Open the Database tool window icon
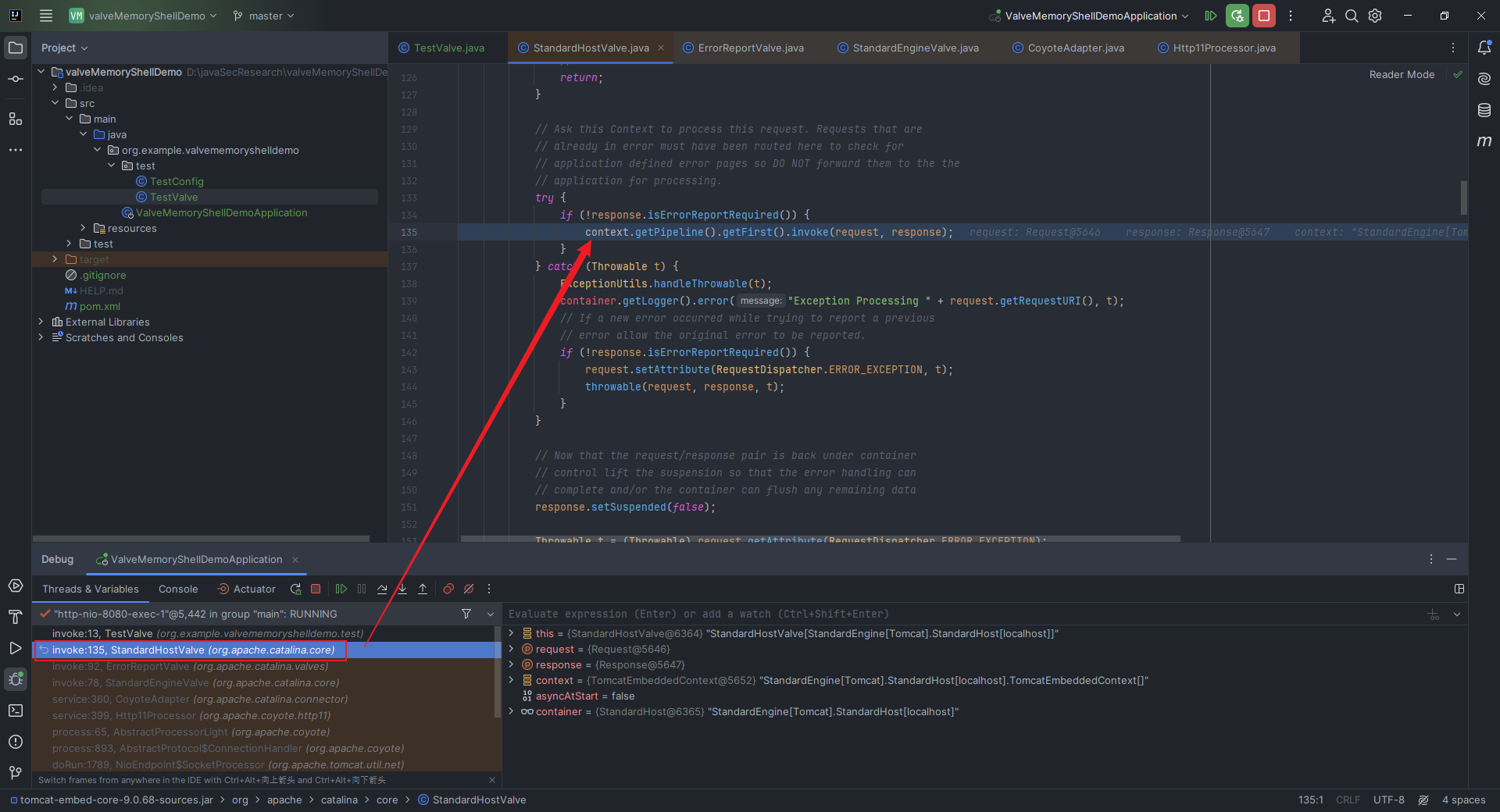1500x812 pixels. click(1484, 110)
